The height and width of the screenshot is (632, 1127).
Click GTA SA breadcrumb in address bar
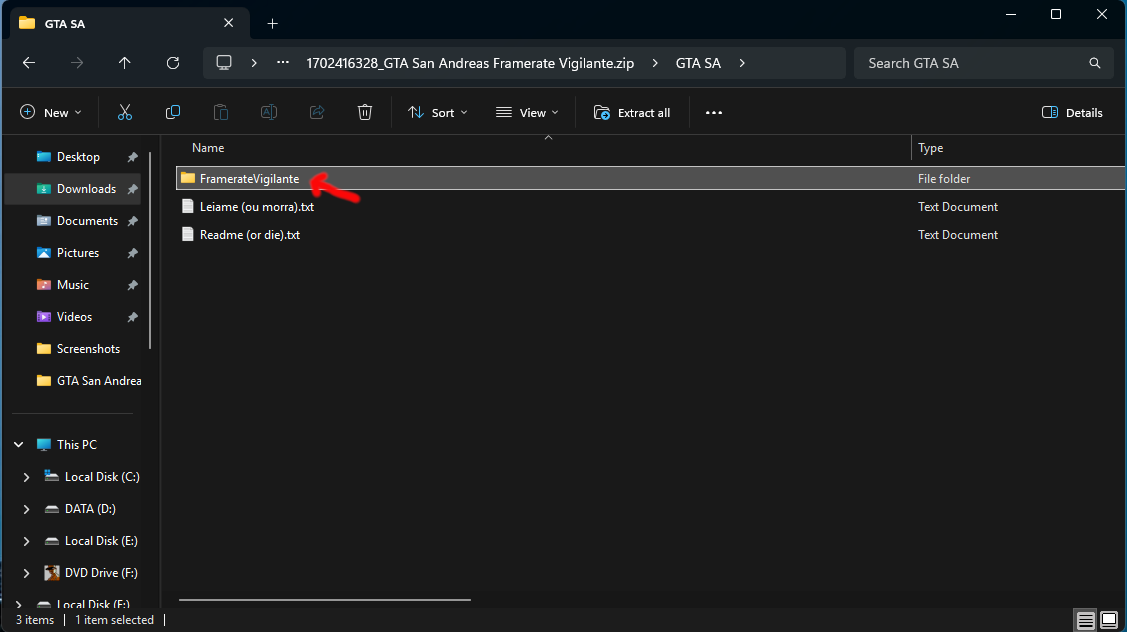pos(698,63)
